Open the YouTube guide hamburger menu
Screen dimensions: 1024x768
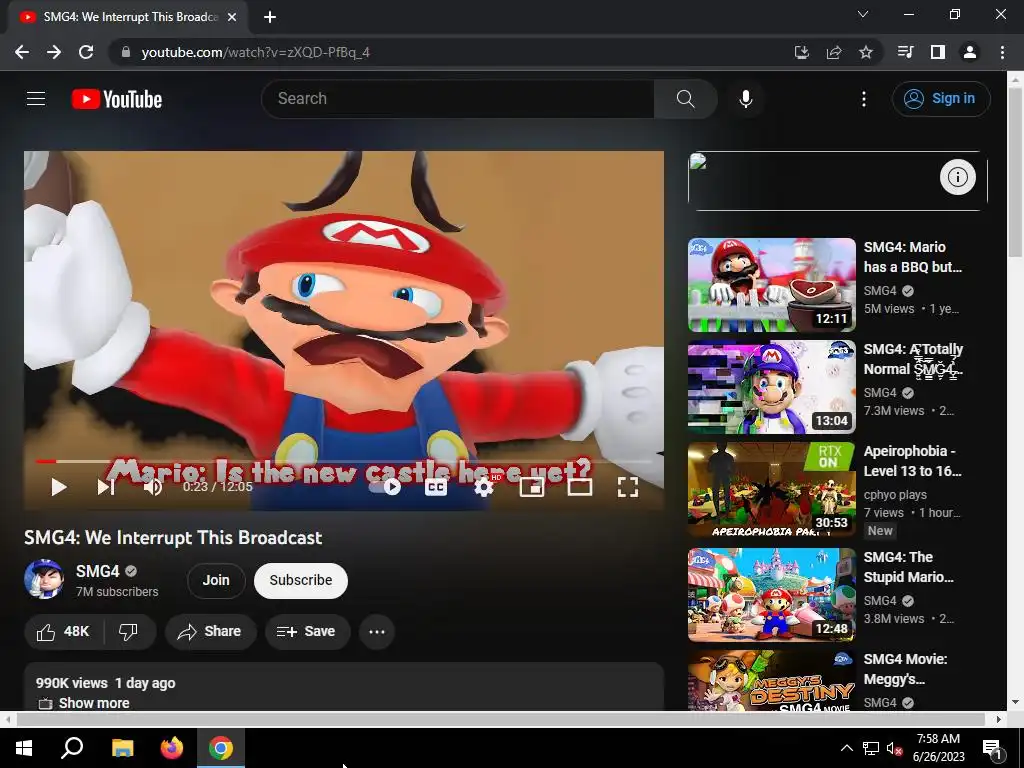36,99
